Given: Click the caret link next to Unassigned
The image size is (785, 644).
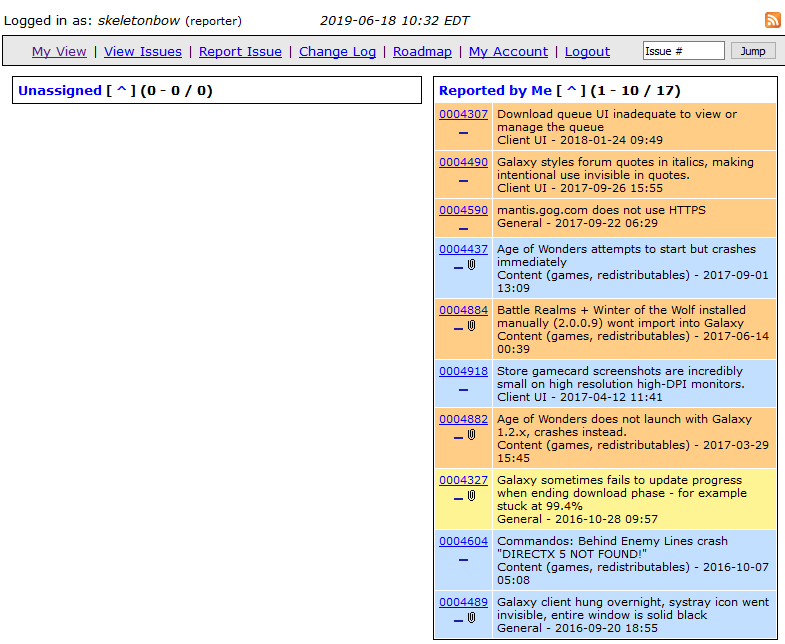Looking at the screenshot, I should tap(122, 91).
